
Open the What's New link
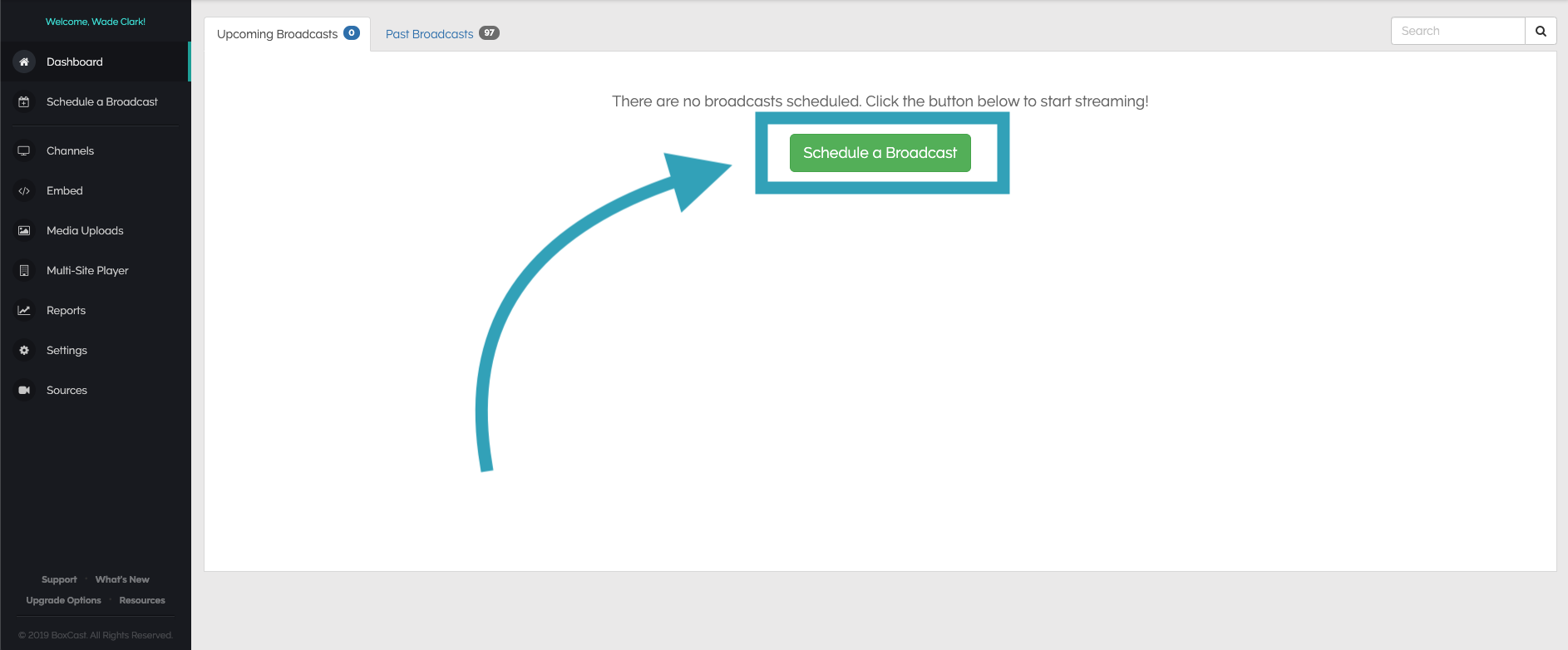pyautogui.click(x=122, y=579)
